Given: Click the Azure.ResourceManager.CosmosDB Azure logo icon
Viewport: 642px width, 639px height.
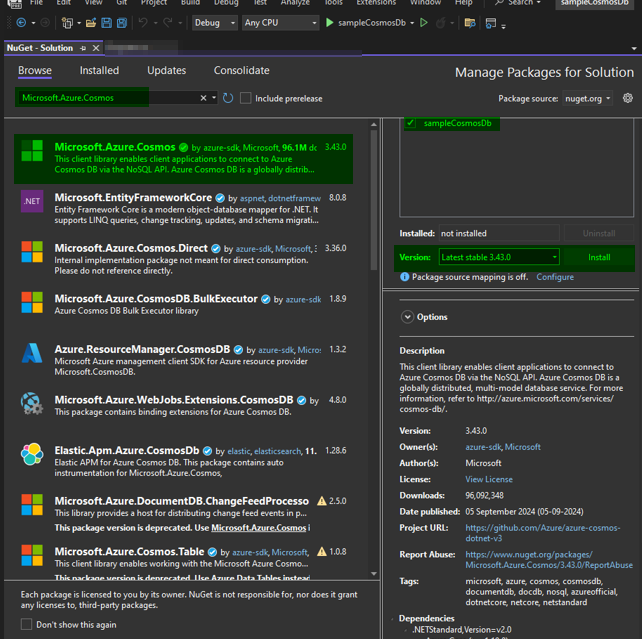Looking at the screenshot, I should point(32,353).
